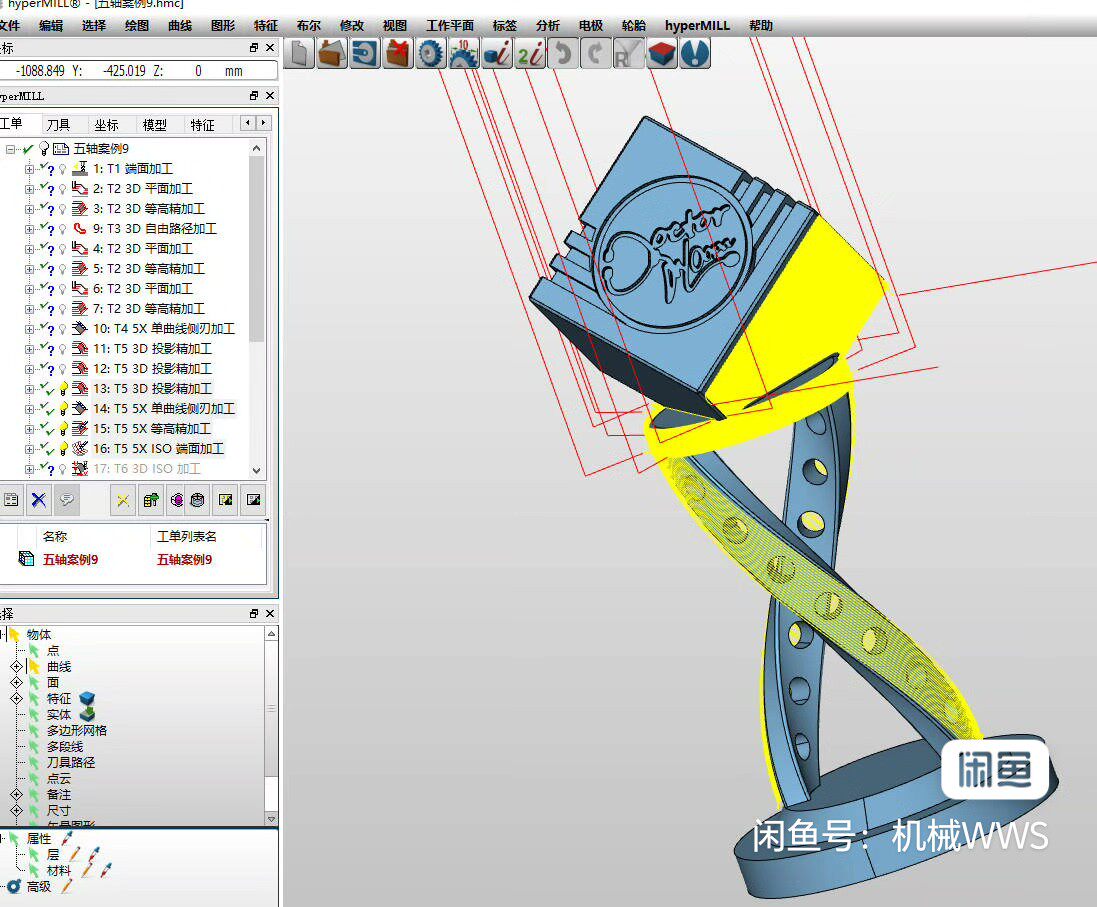Viewport: 1097px width, 907px height.
Task: Switch to the 刀具 tab
Action: pyautogui.click(x=58, y=125)
